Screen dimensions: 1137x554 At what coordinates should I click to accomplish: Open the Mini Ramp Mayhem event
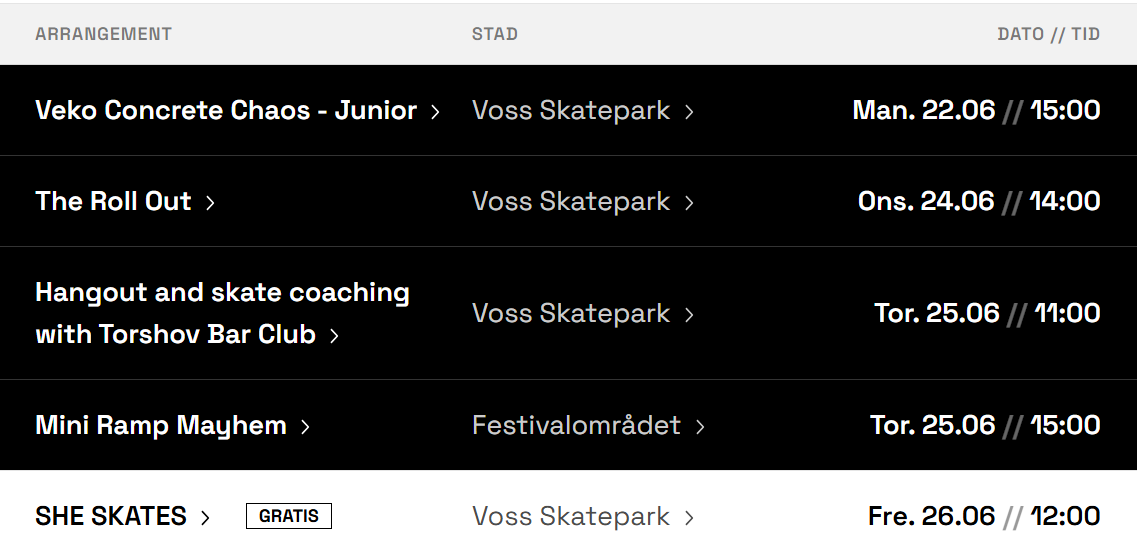[160, 425]
